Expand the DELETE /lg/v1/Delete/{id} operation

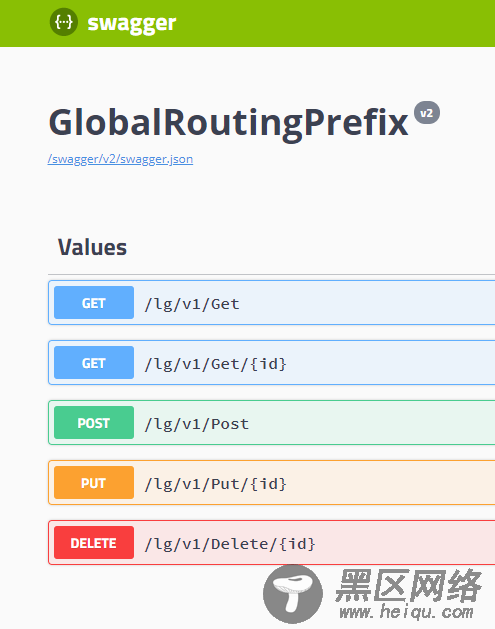coord(272,542)
